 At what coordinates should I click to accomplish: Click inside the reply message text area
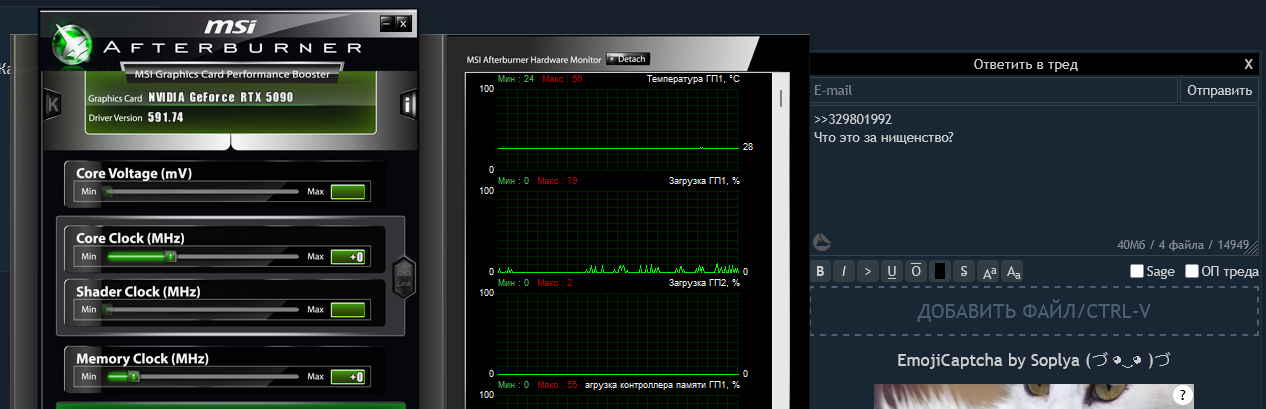(1034, 180)
